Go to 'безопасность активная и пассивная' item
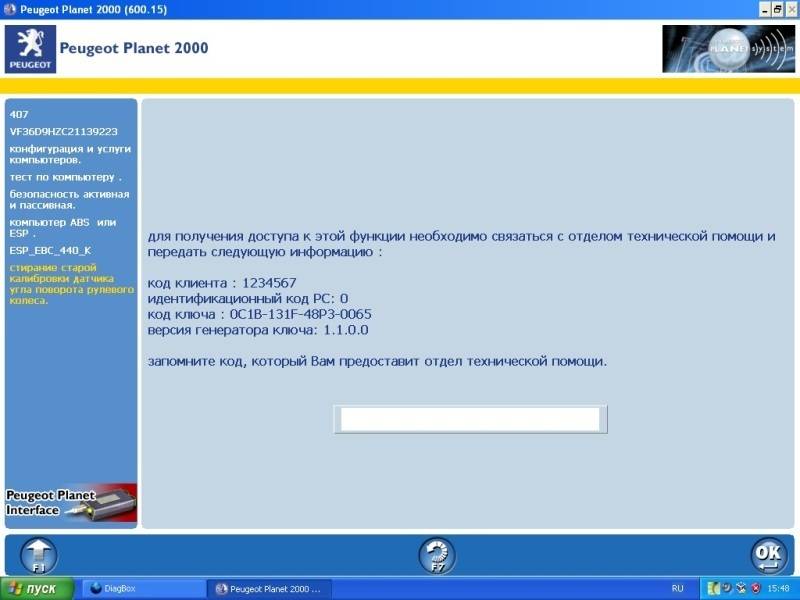This screenshot has width=800, height=600. click(69, 198)
